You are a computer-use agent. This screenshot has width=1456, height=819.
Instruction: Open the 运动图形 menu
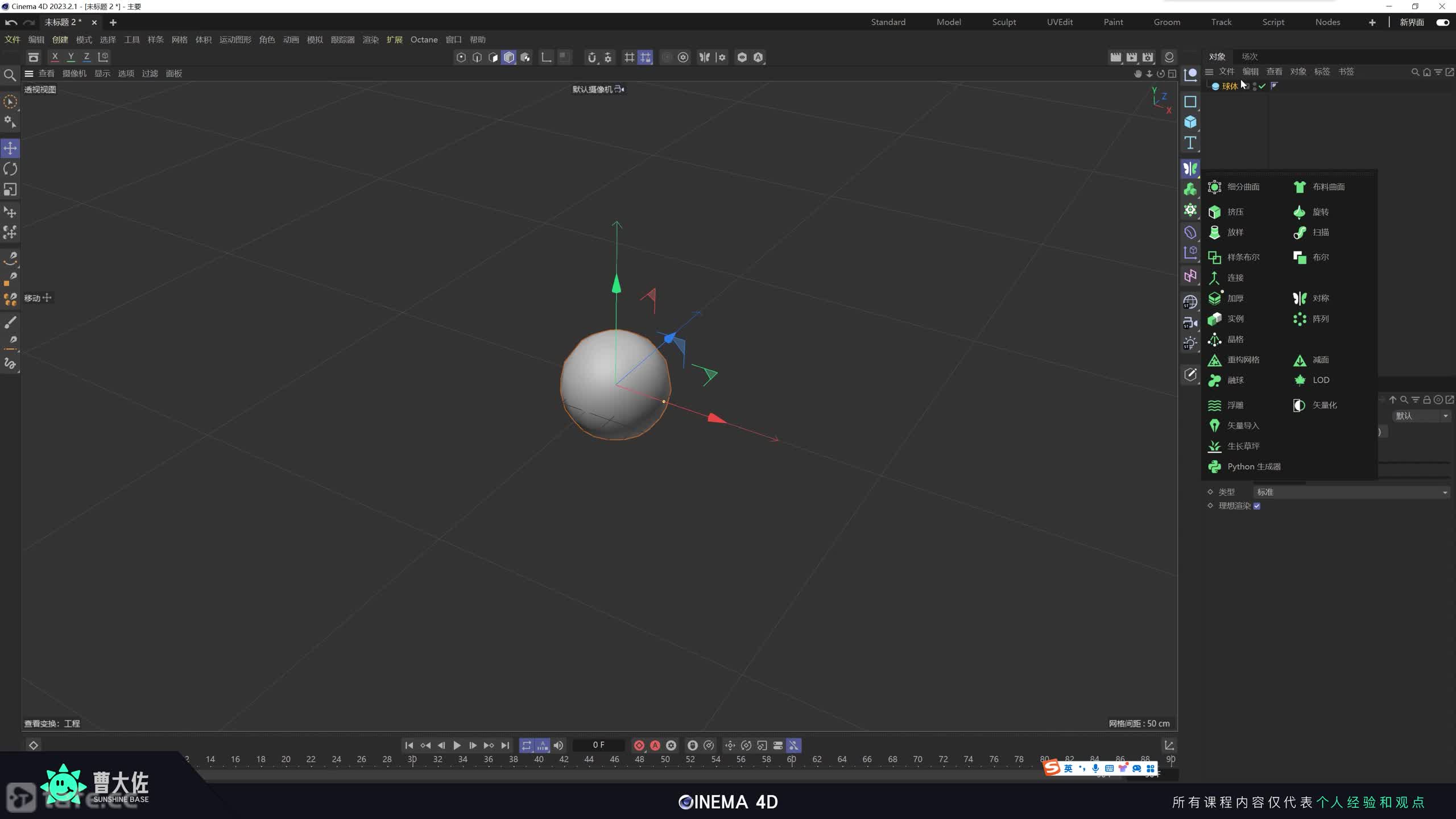tap(235, 40)
